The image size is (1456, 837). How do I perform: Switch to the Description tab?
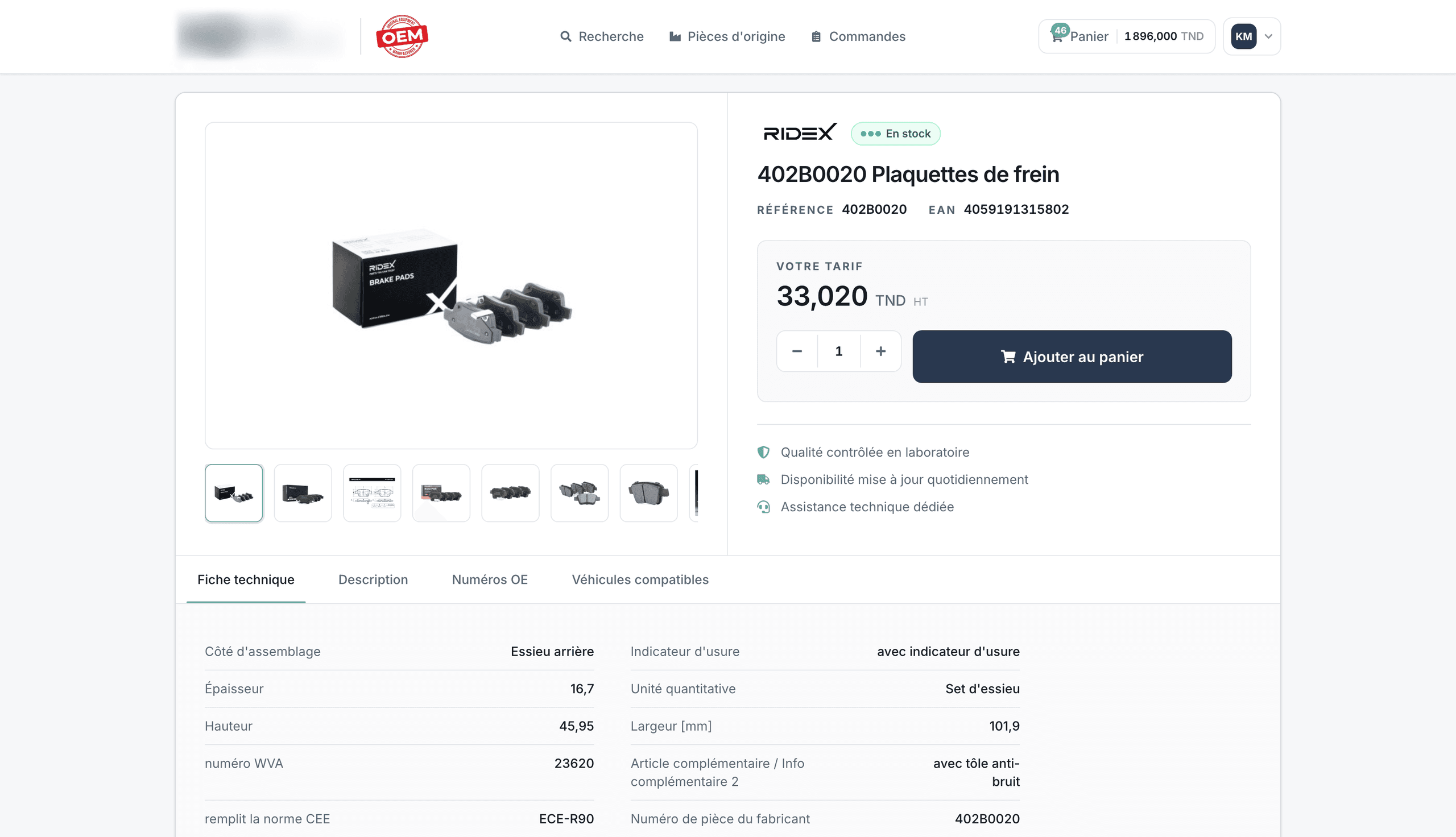[x=373, y=579]
